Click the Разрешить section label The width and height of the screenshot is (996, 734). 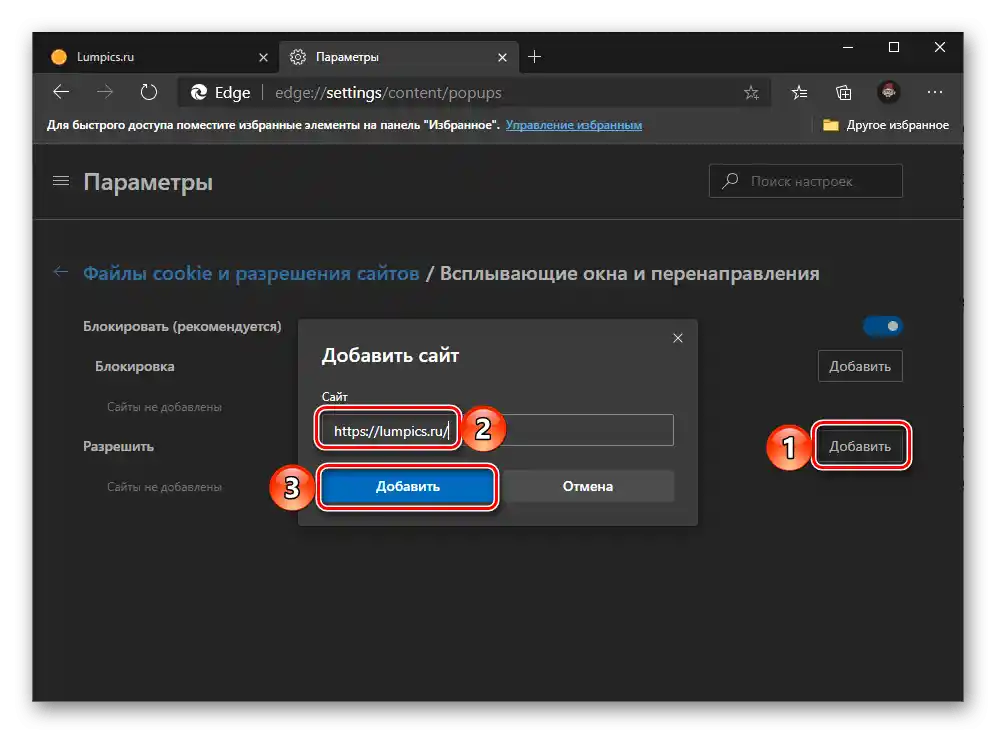pos(118,446)
